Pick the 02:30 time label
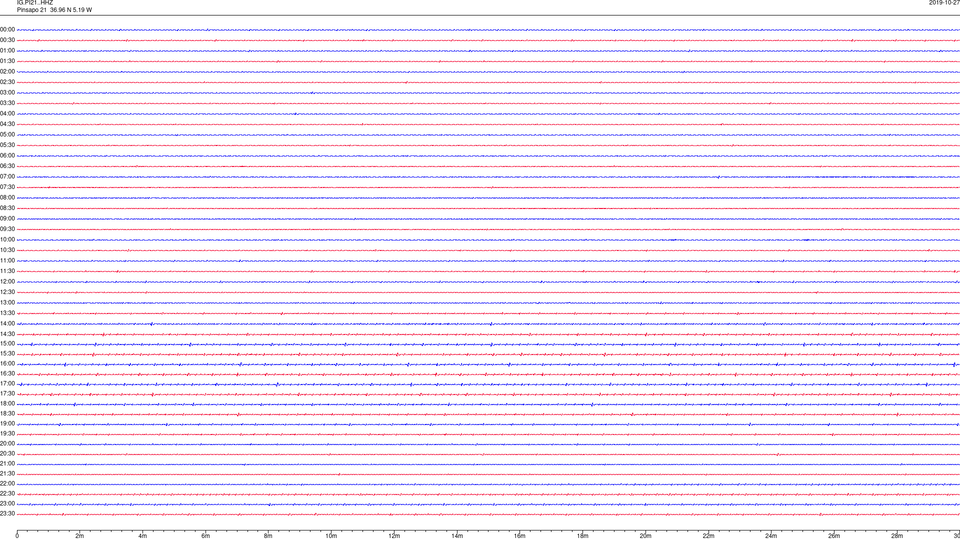Screen dimensions: 960x540 7,82
